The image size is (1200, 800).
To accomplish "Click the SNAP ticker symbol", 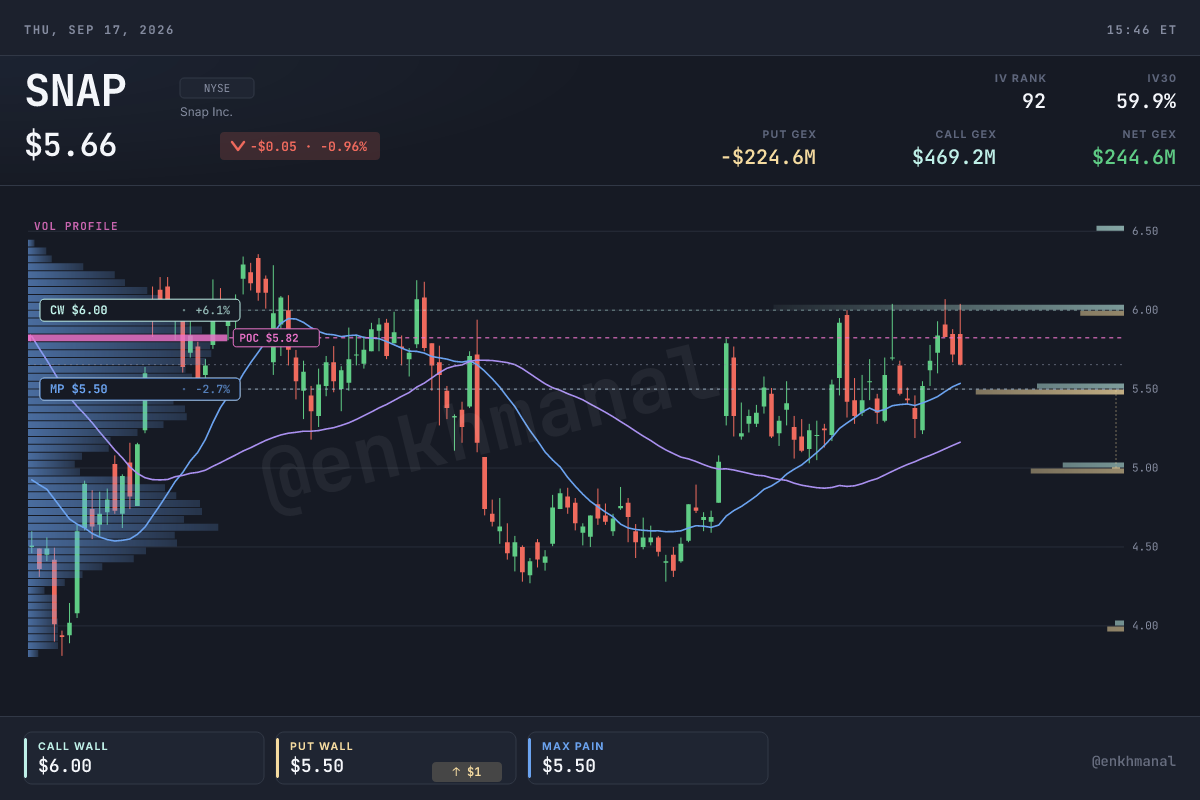I will (x=76, y=92).
